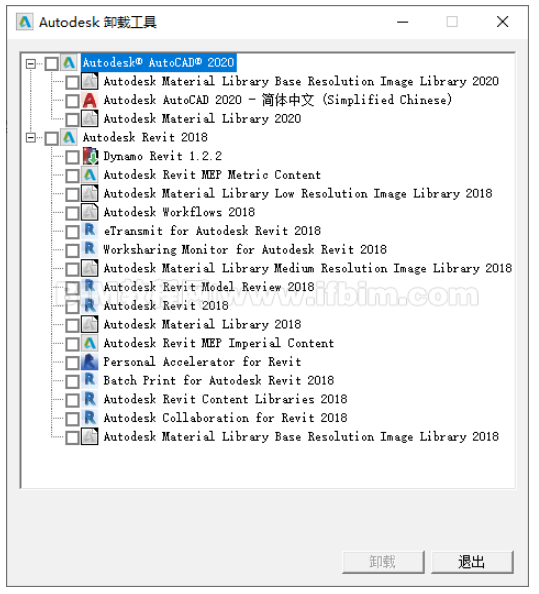Enable the Autodesk Material Library 2020 checkbox
The height and width of the screenshot is (594, 539).
(72, 120)
